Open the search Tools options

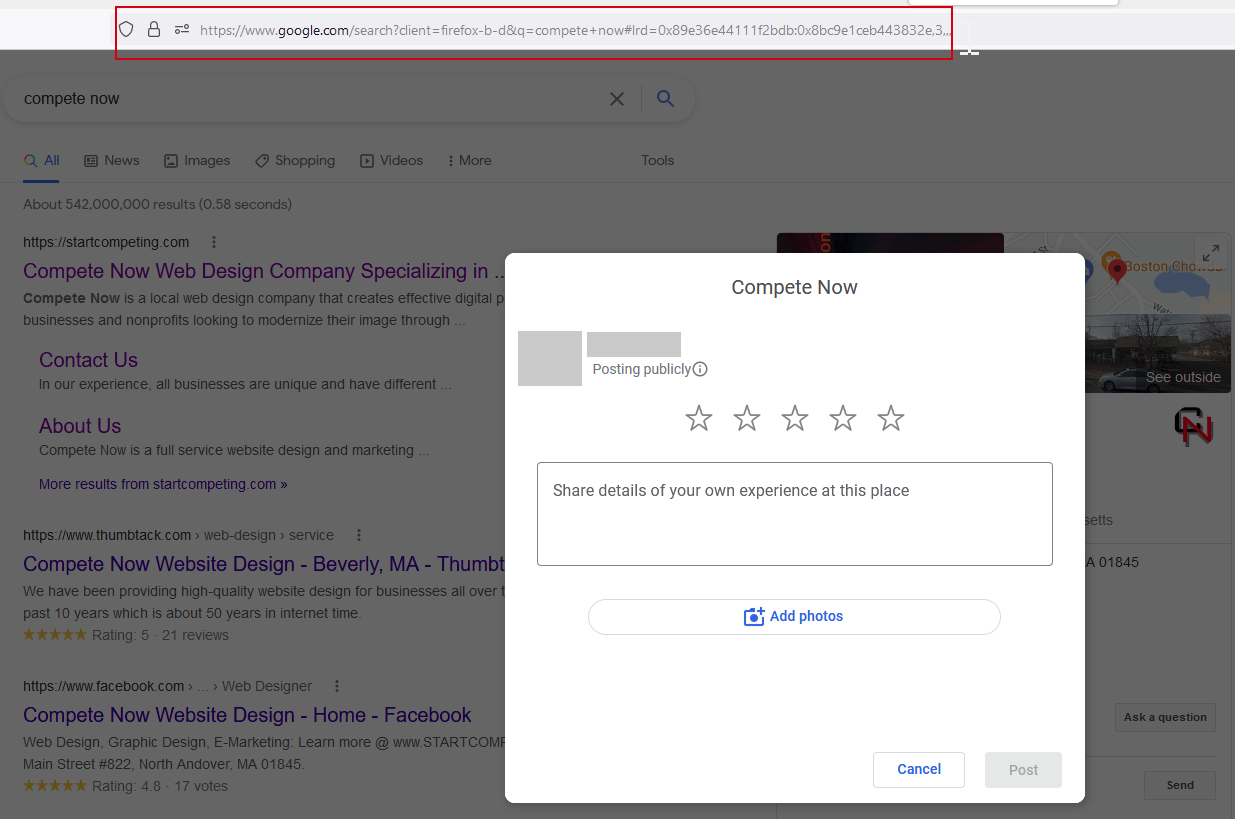[658, 160]
